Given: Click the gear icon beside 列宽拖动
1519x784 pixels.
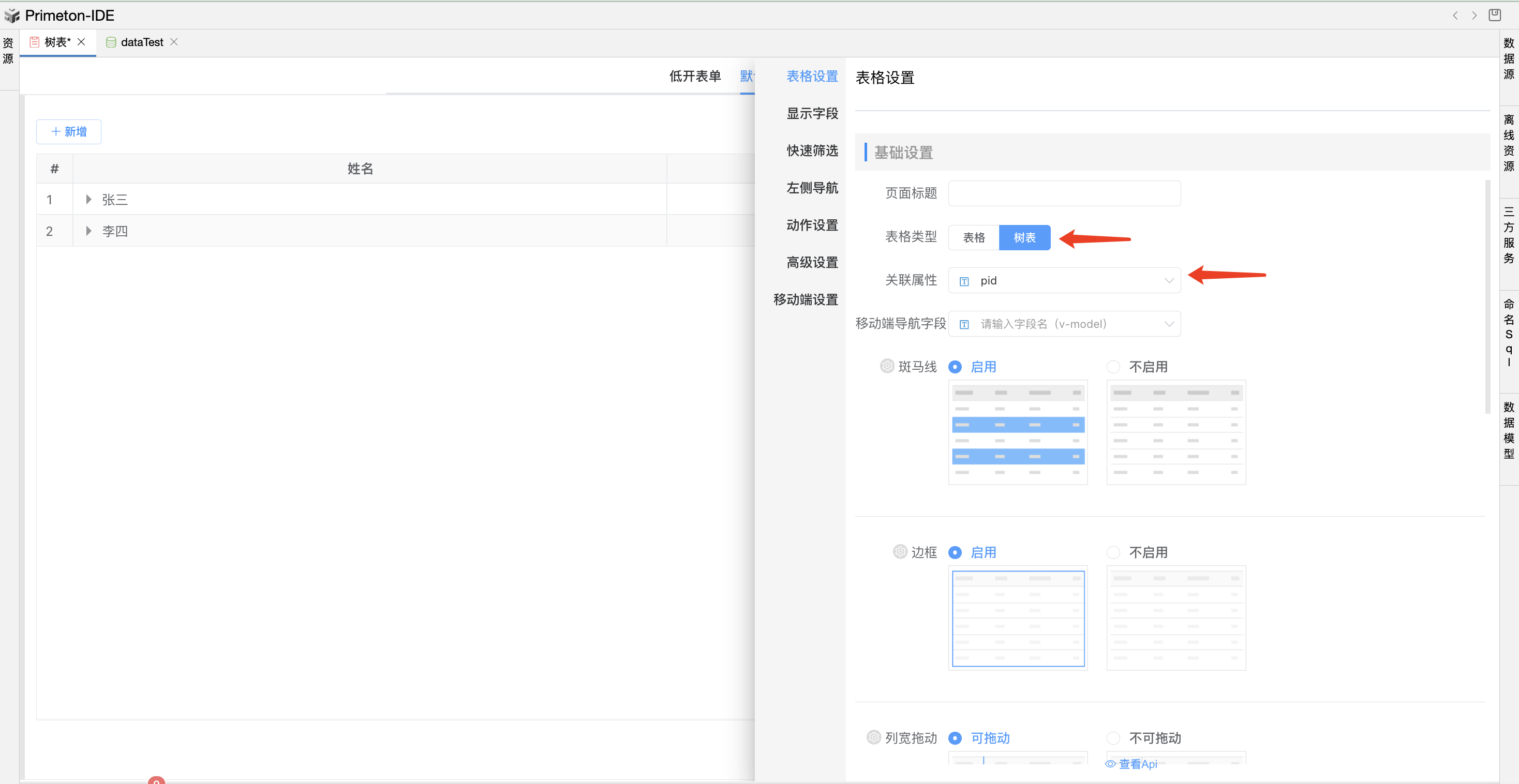Looking at the screenshot, I should point(874,737).
